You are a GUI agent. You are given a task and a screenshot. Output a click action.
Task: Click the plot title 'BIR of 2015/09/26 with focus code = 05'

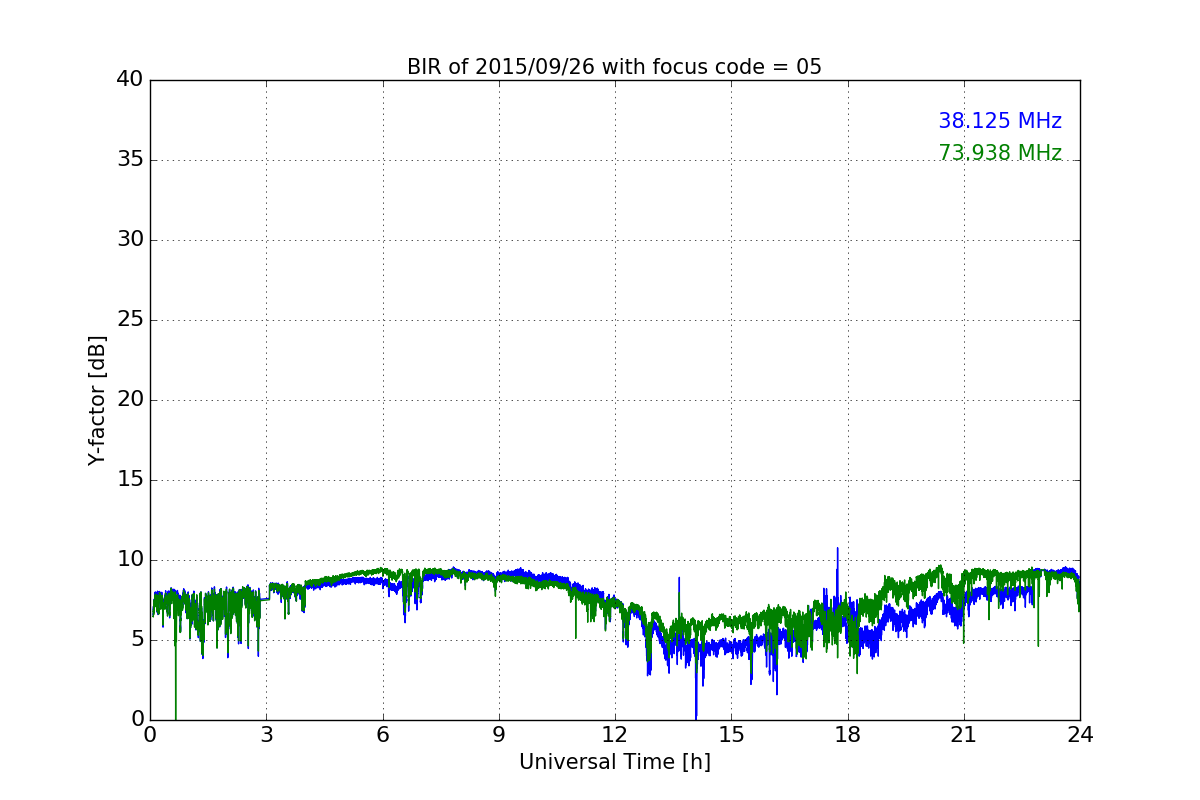[x=614, y=67]
